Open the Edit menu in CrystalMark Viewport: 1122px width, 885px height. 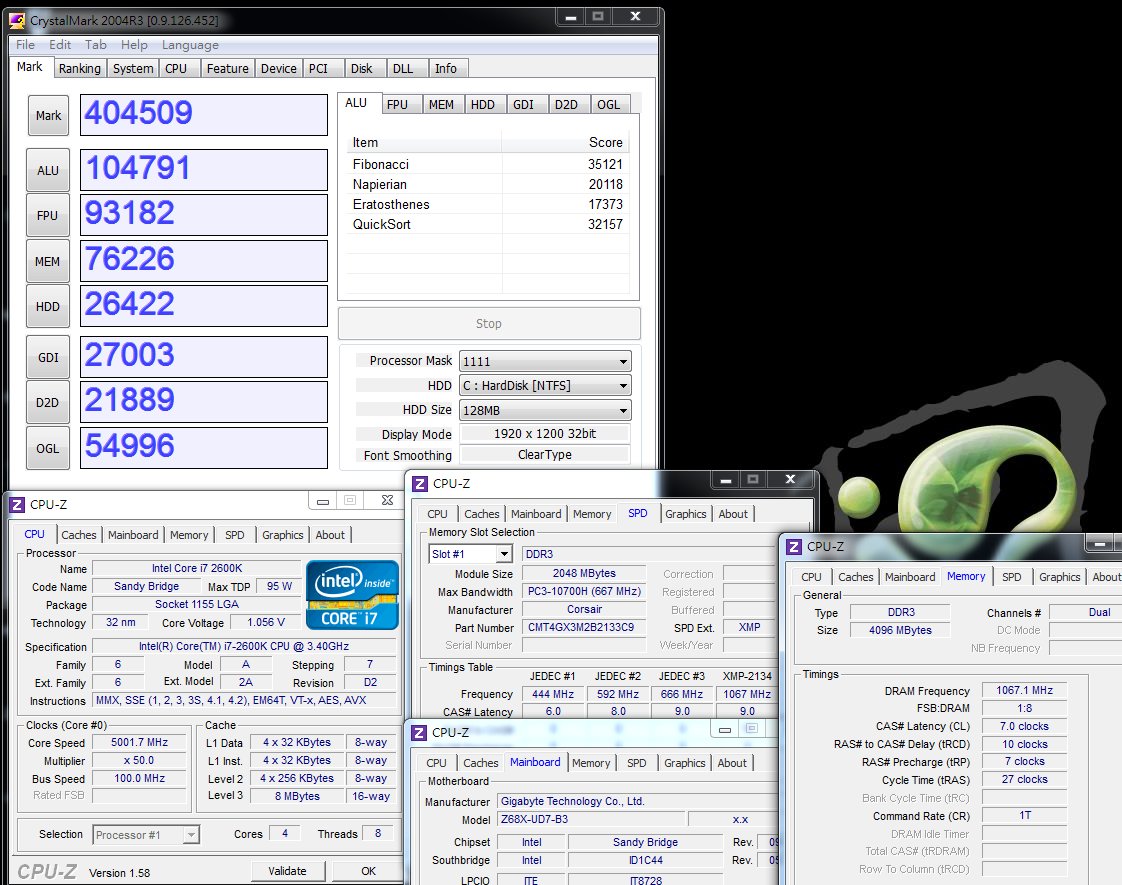[x=60, y=45]
